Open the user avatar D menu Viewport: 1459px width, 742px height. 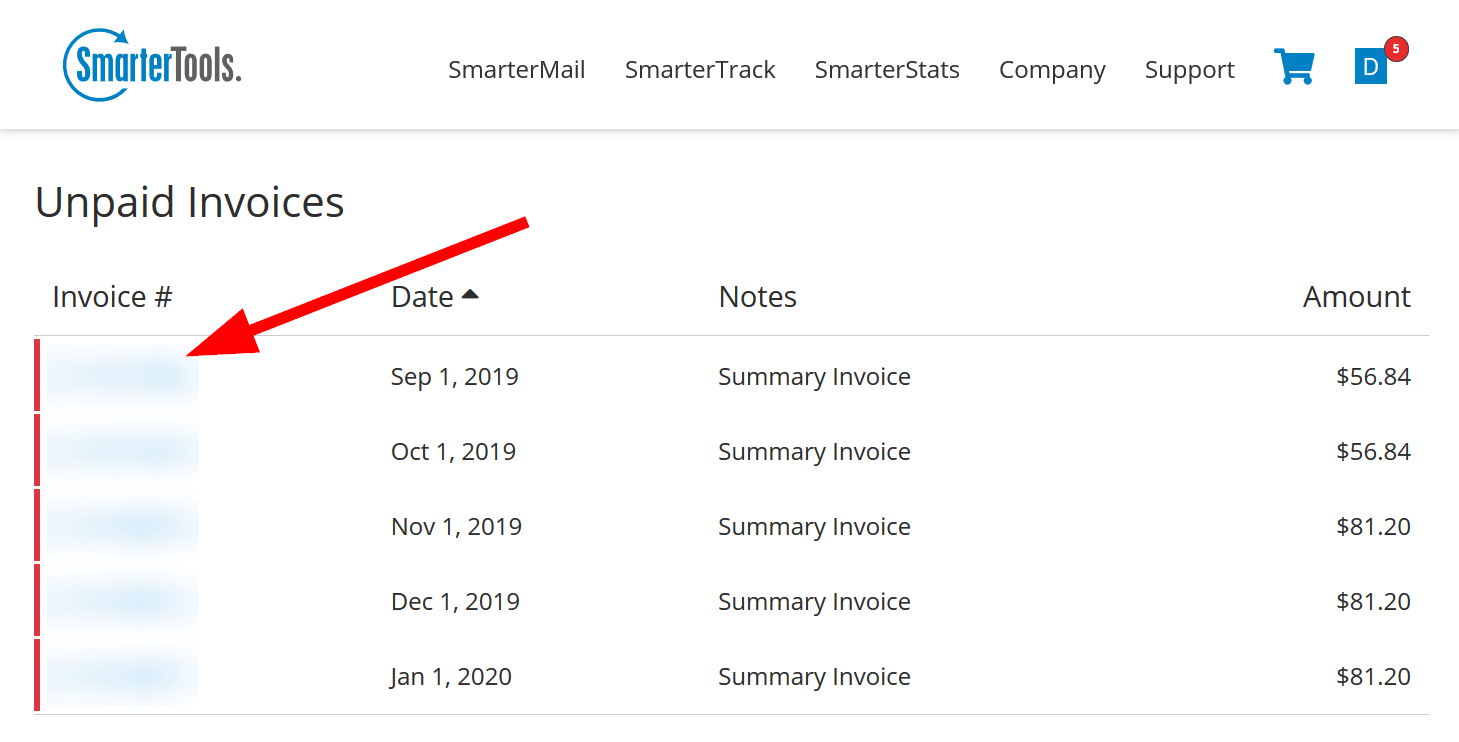[1371, 67]
